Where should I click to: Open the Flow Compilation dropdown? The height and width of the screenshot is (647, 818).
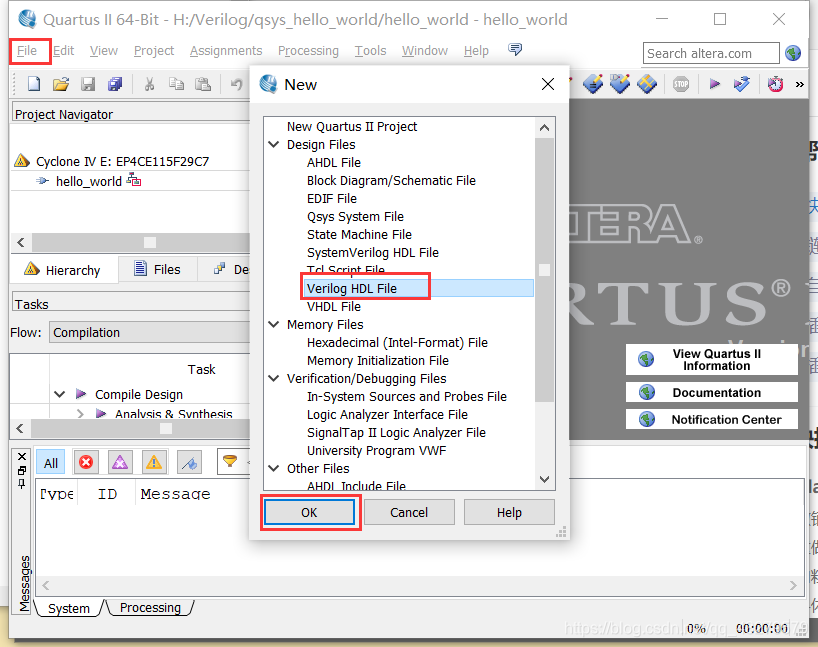point(150,332)
